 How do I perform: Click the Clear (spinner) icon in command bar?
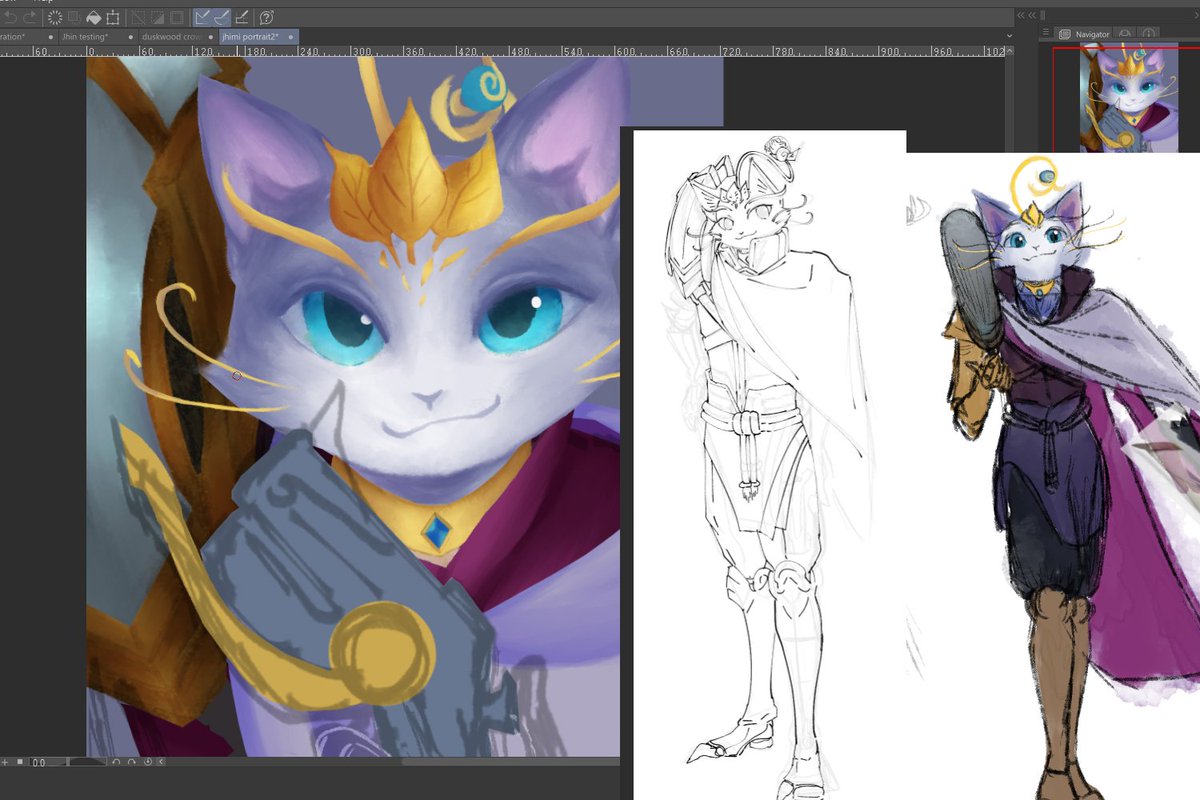tap(54, 17)
